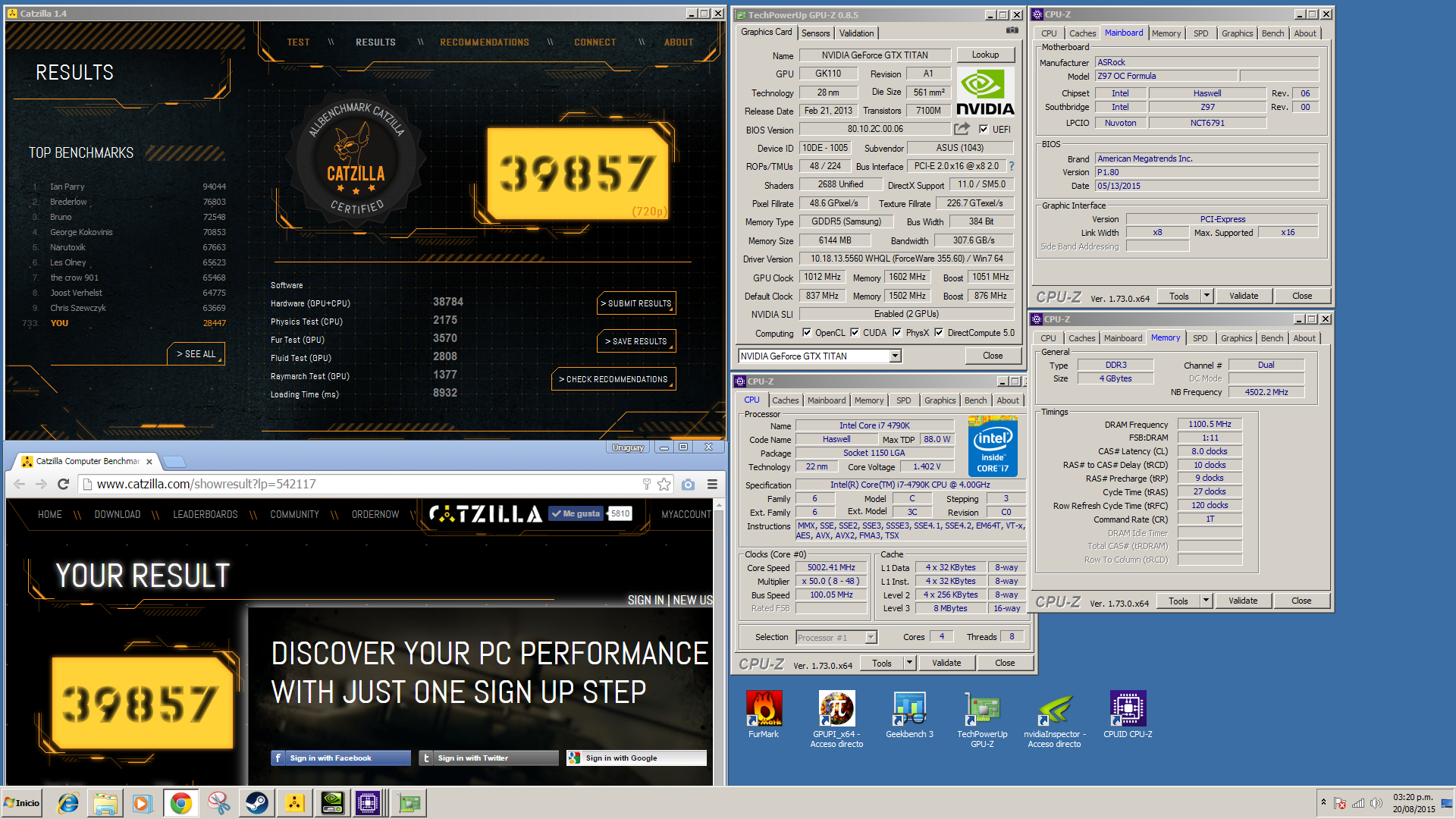Switch to Sensors tab in GPU-Z
The image size is (1456, 819).
tap(816, 33)
